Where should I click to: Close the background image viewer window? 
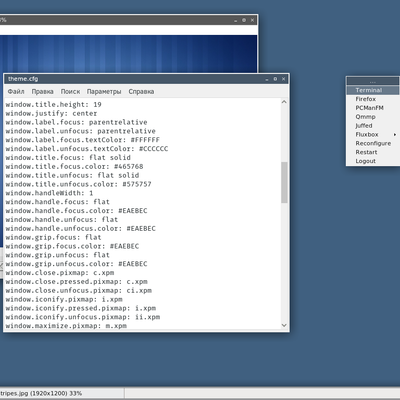pyautogui.click(x=252, y=20)
